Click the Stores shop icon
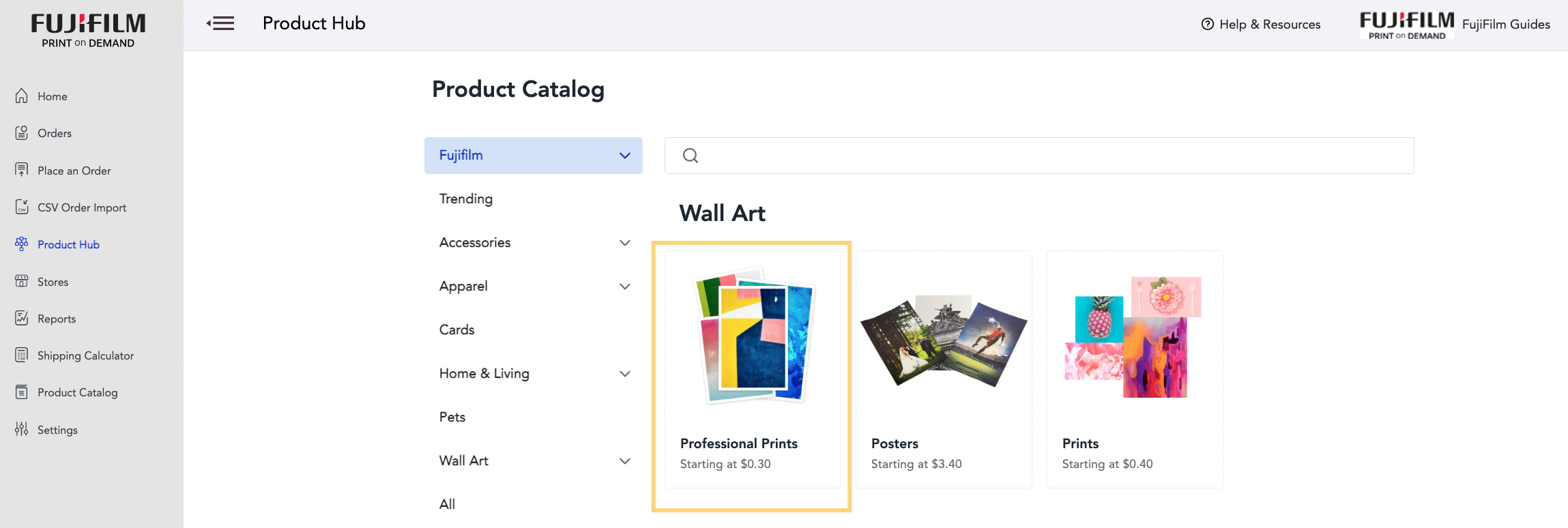 click(22, 281)
